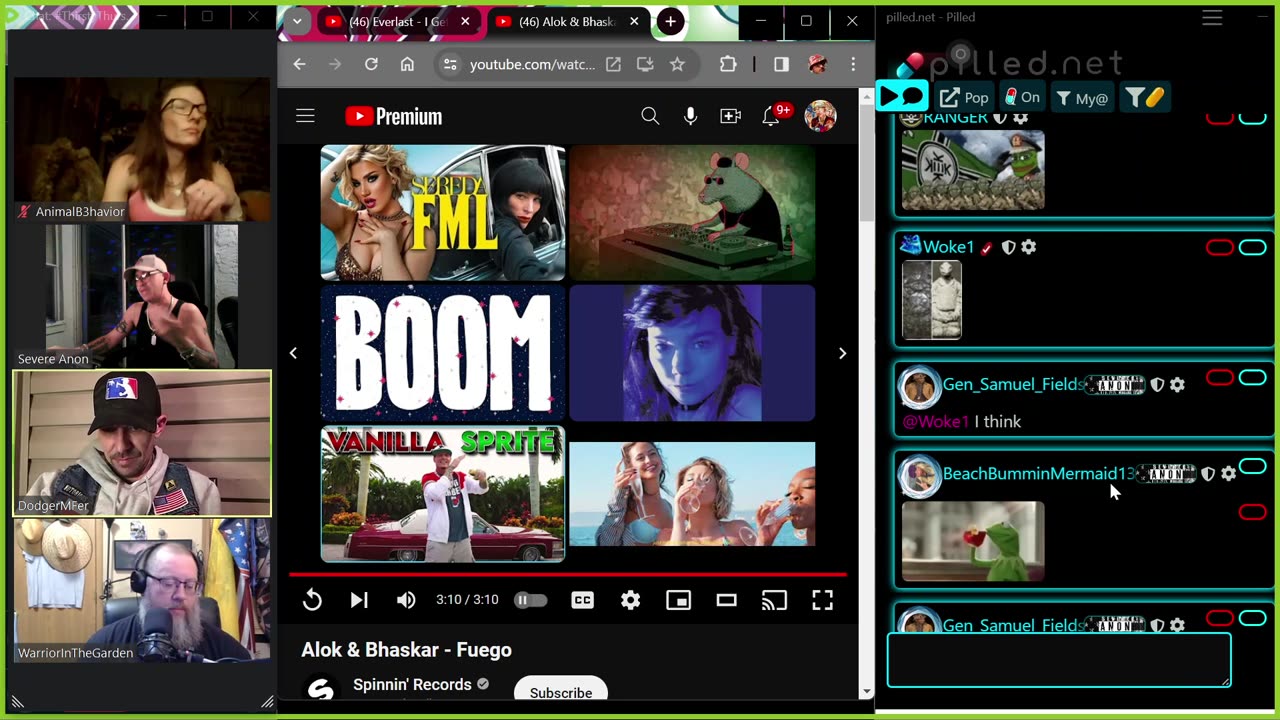This screenshot has width=1280, height=720.
Task: Close the Everlast tab
Action: point(465,21)
